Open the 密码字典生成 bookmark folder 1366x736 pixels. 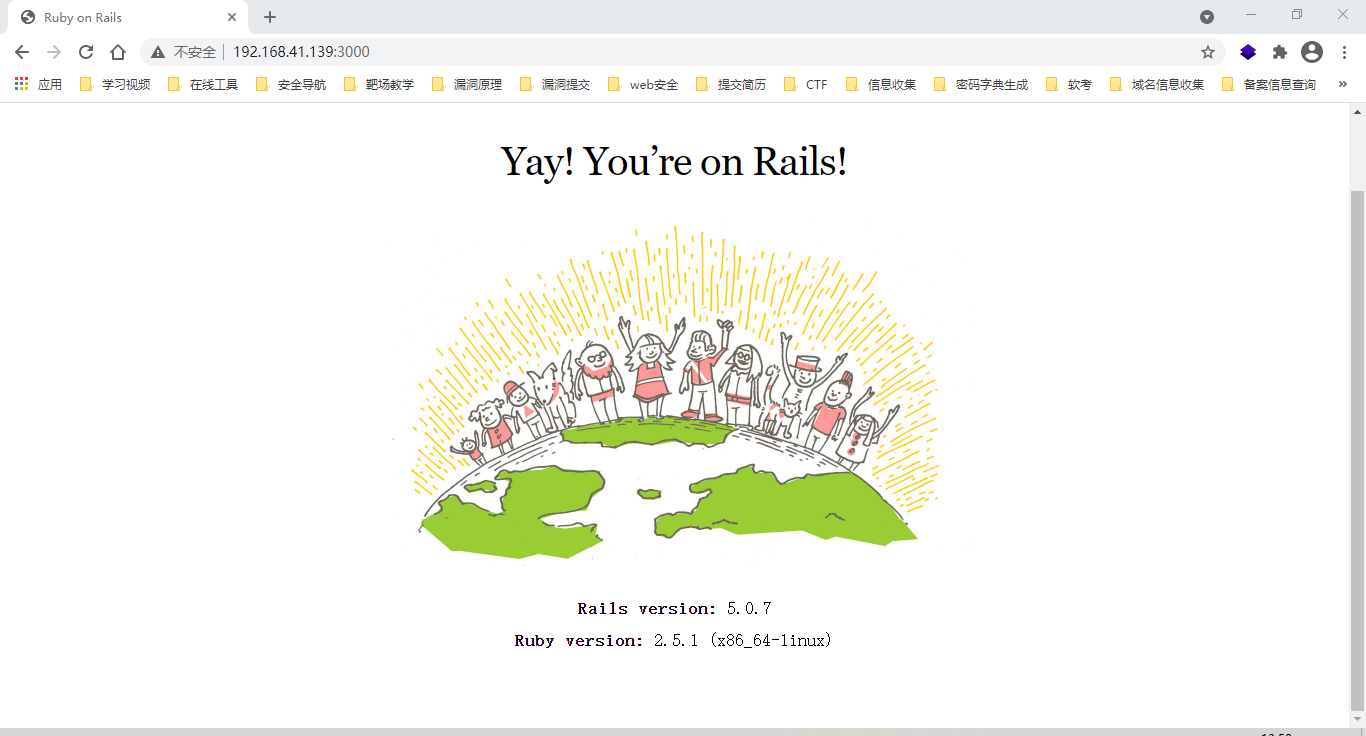pos(981,84)
